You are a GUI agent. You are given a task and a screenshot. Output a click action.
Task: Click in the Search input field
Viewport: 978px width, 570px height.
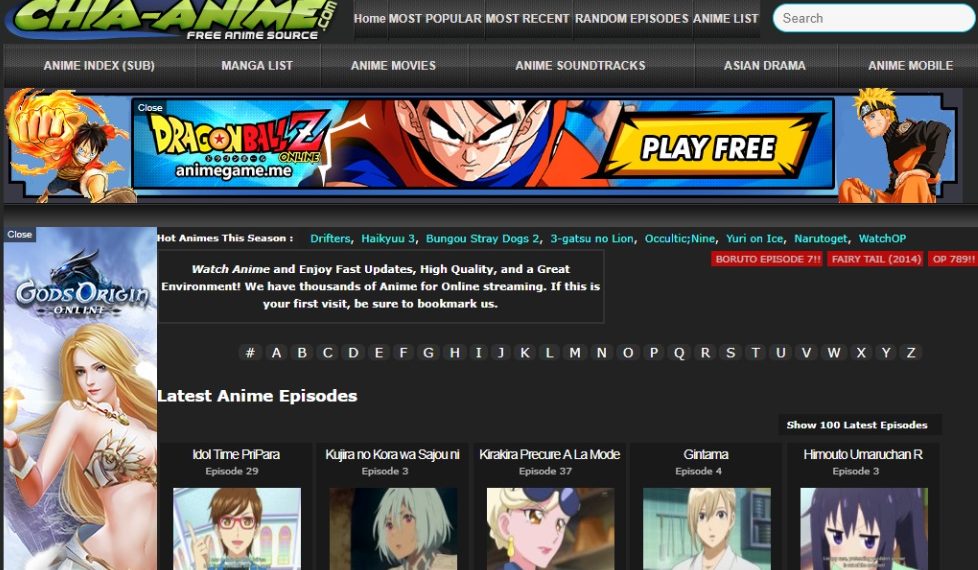pos(870,18)
